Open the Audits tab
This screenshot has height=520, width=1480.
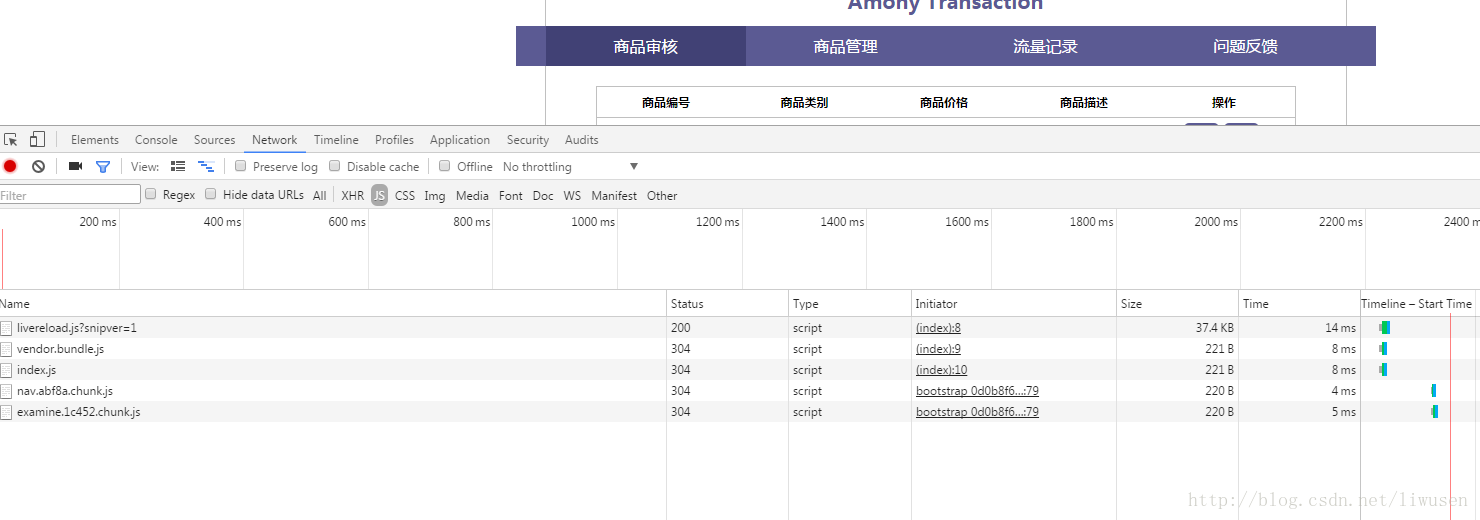(582, 140)
